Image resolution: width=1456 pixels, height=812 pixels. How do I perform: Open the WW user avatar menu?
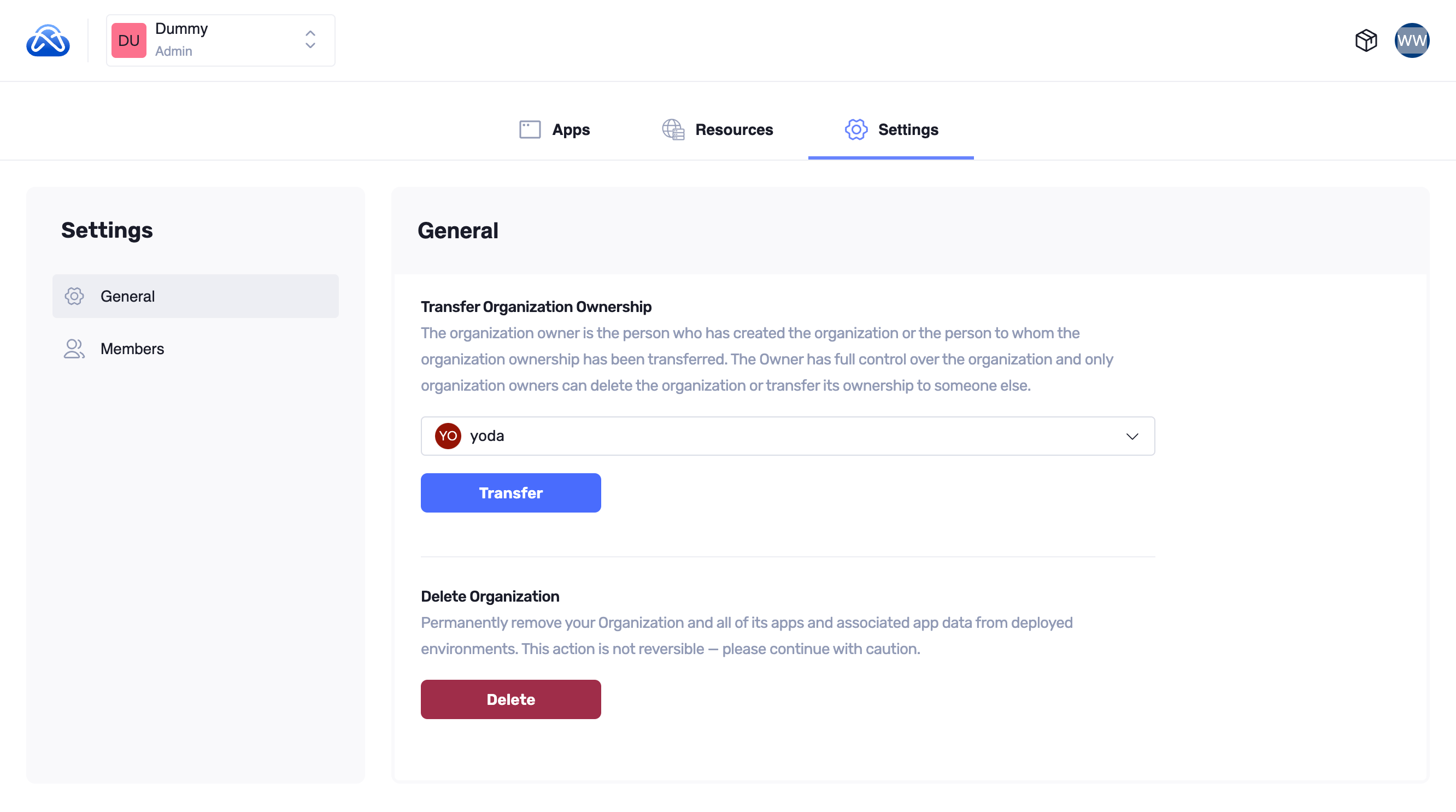(1411, 40)
